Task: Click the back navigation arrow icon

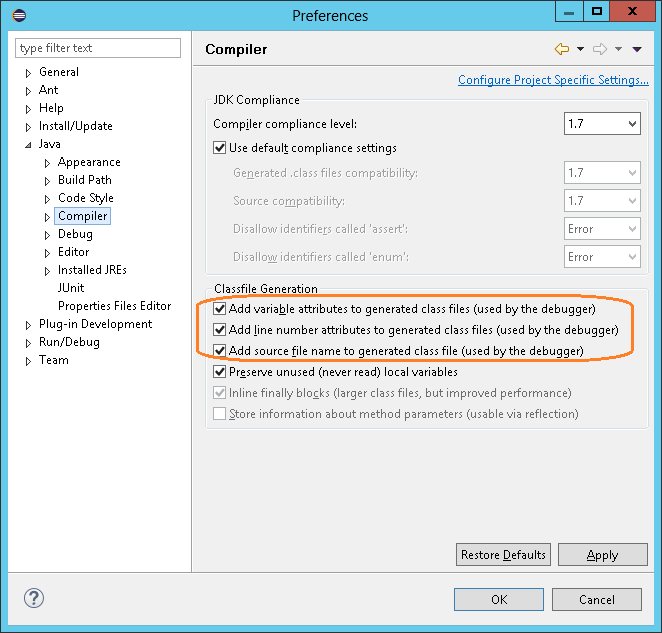Action: (x=562, y=49)
